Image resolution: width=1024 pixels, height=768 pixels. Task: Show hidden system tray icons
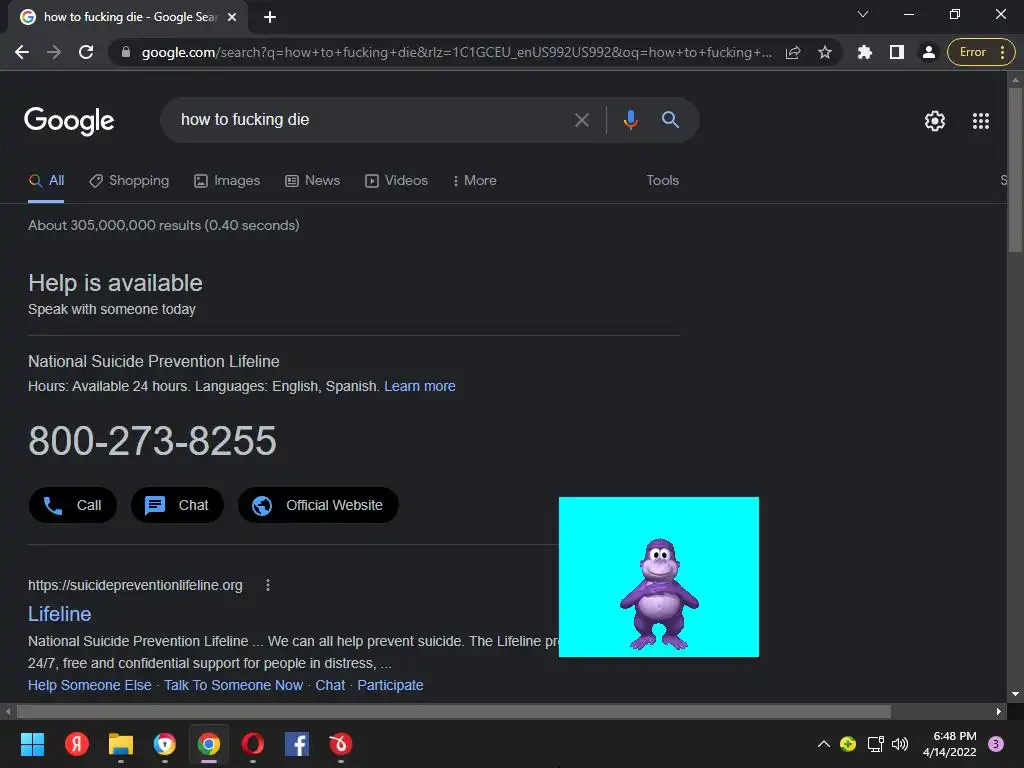[824, 744]
